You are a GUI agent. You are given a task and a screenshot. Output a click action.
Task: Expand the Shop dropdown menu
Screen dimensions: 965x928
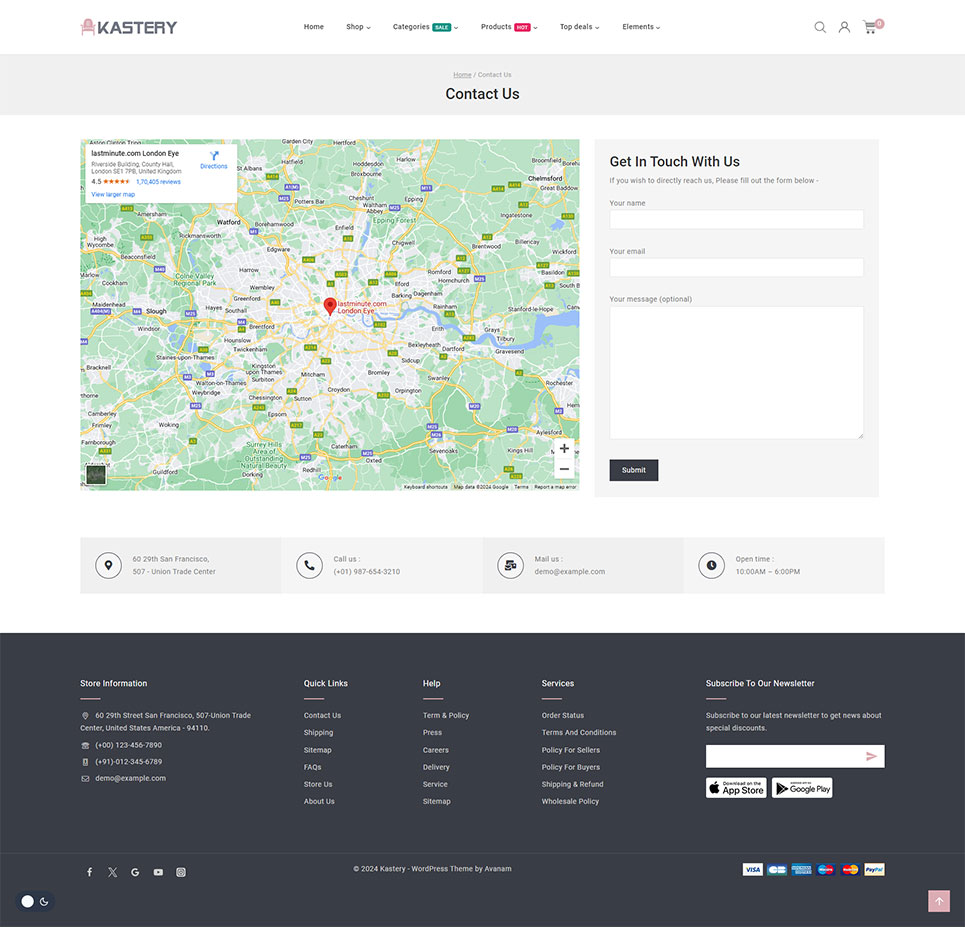click(358, 27)
